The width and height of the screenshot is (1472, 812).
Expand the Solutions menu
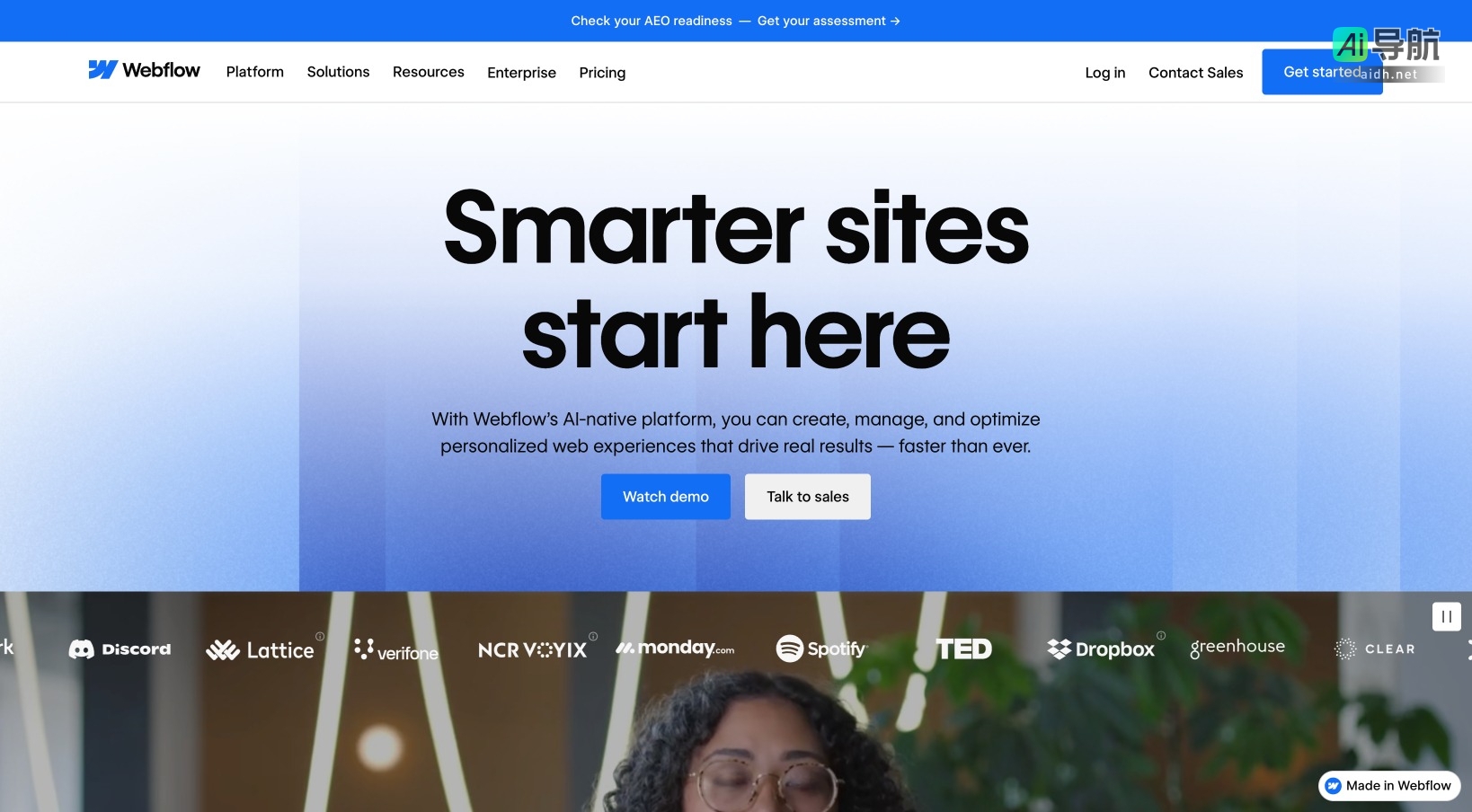[338, 72]
